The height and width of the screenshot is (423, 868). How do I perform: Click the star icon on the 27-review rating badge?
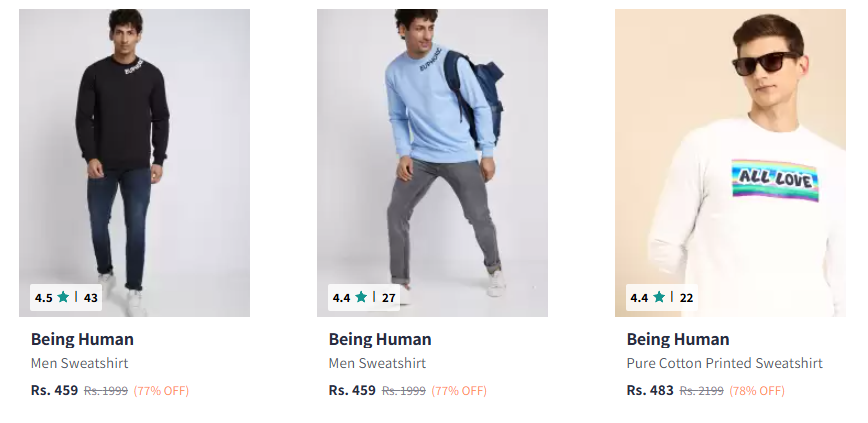361,297
